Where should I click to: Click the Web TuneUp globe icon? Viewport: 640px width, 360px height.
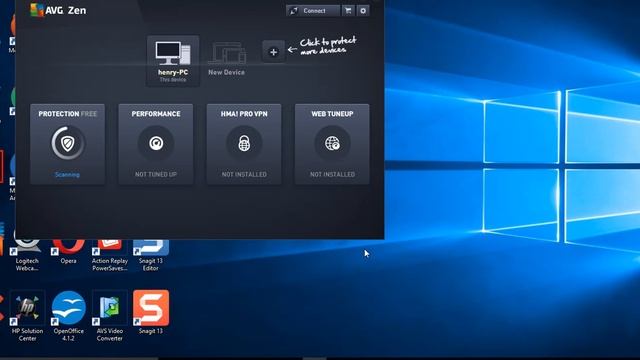pyautogui.click(x=332, y=143)
